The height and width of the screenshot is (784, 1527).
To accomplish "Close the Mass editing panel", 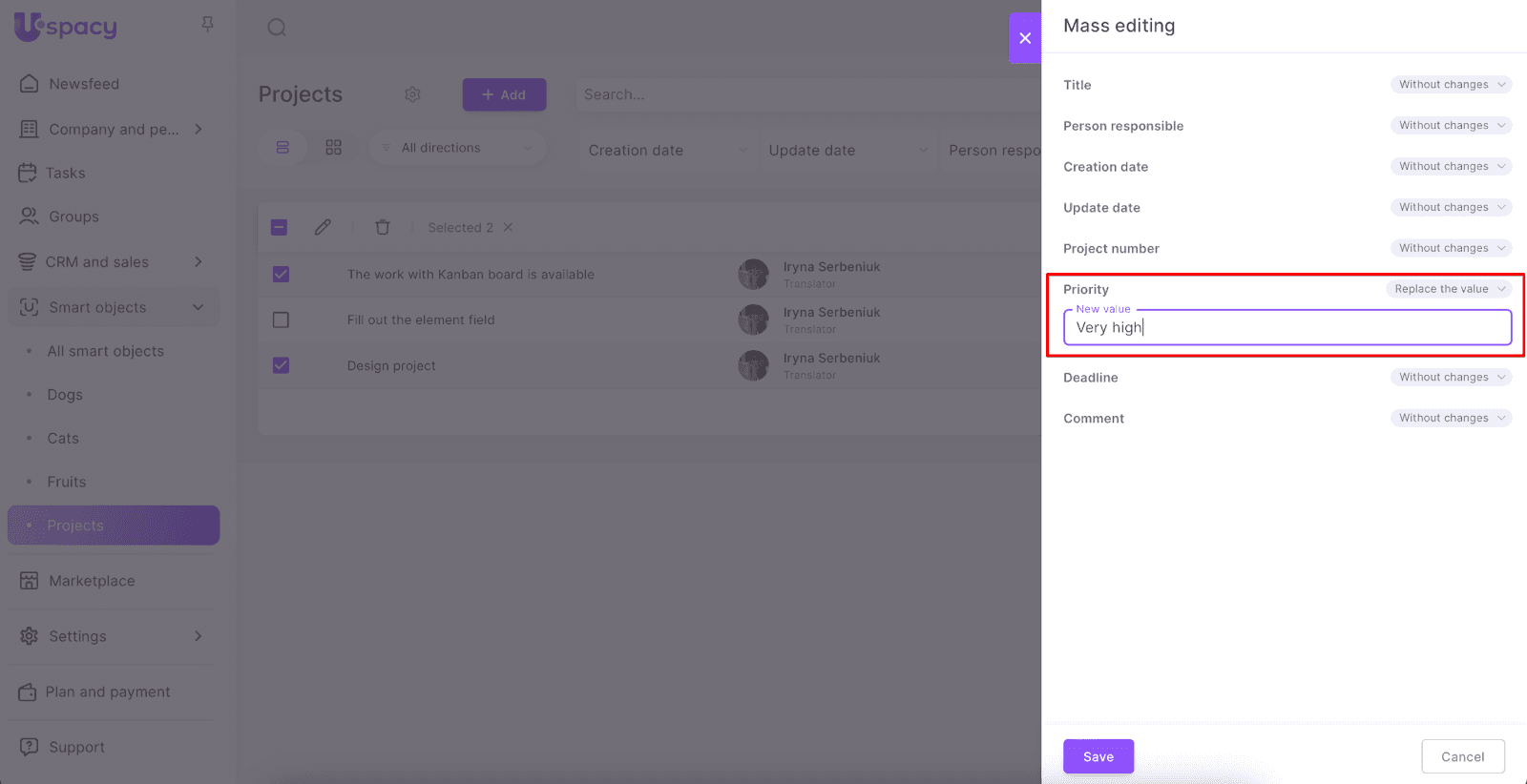I will [x=1025, y=38].
